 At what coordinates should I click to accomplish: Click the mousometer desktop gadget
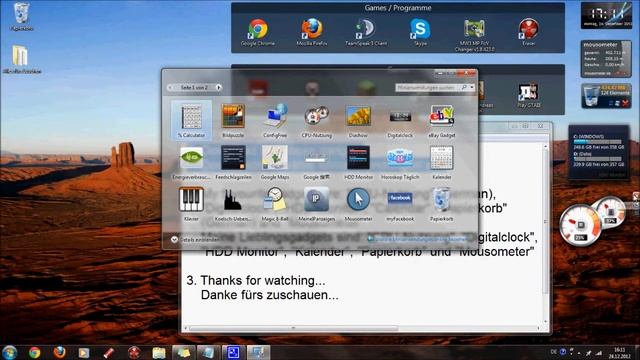click(x=606, y=59)
